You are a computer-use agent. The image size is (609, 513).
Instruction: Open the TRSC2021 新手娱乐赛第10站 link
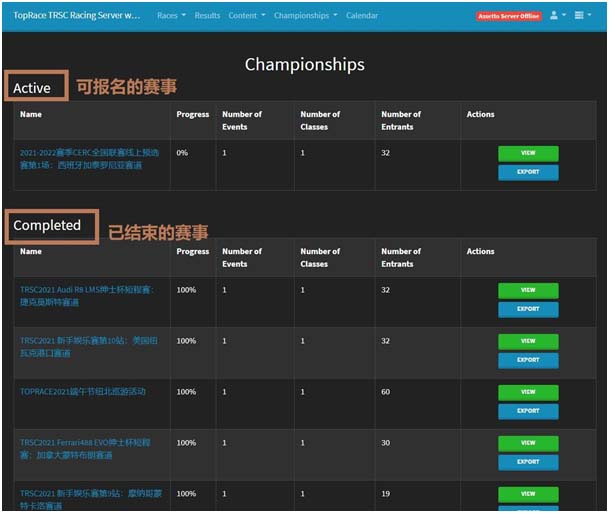tap(89, 347)
